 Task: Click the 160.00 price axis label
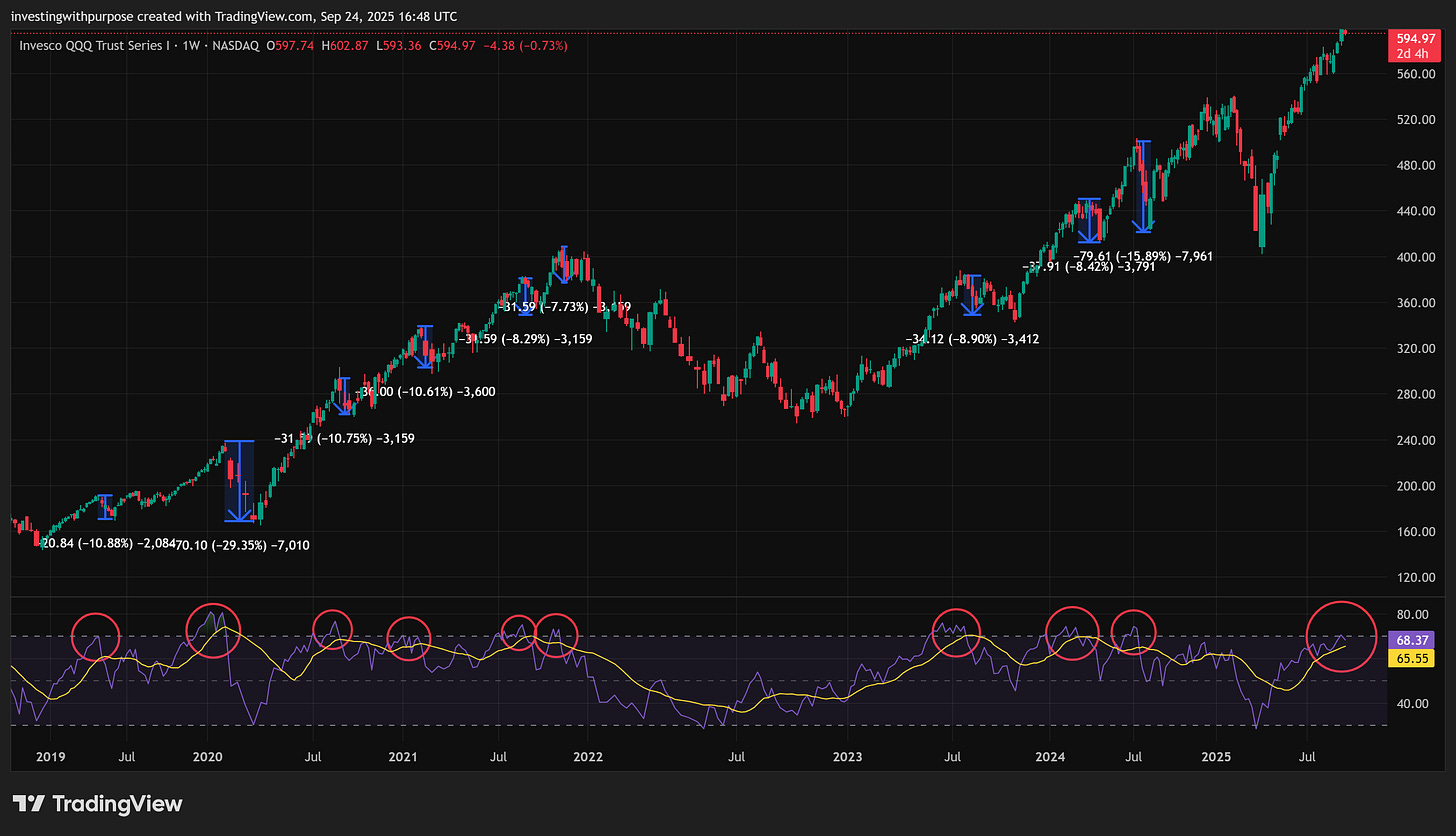click(x=1417, y=532)
